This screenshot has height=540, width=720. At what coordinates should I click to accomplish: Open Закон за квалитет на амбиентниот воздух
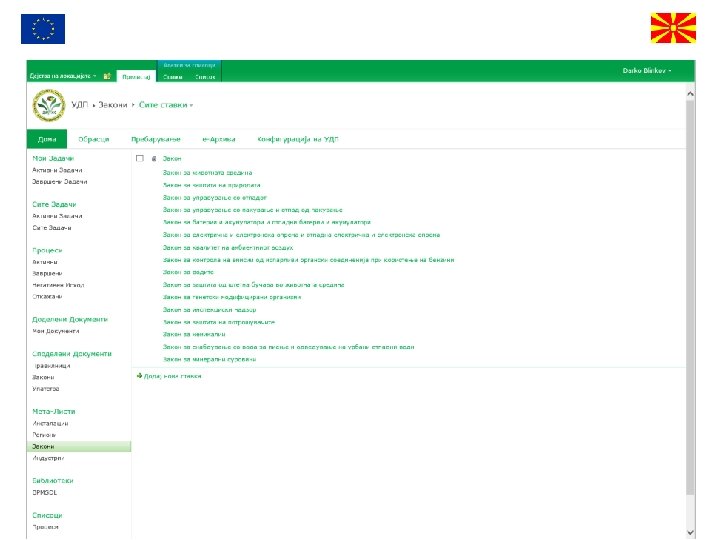point(228,248)
